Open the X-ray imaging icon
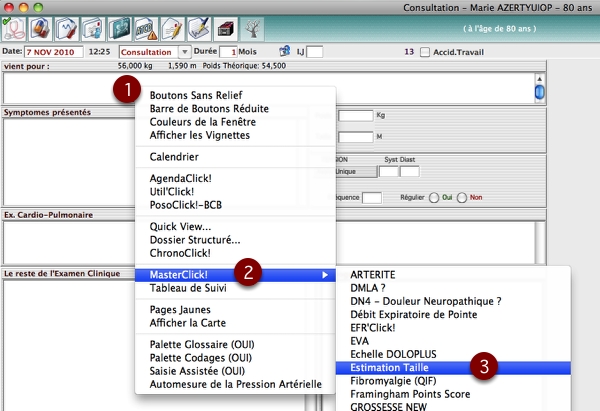The width and height of the screenshot is (600, 411). click(x=119, y=29)
